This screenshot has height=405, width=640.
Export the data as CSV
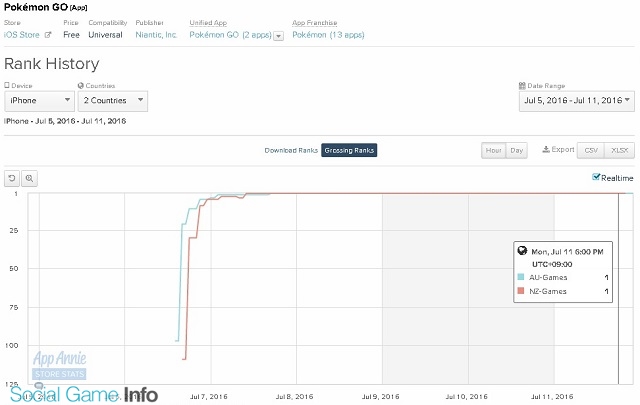click(x=591, y=150)
